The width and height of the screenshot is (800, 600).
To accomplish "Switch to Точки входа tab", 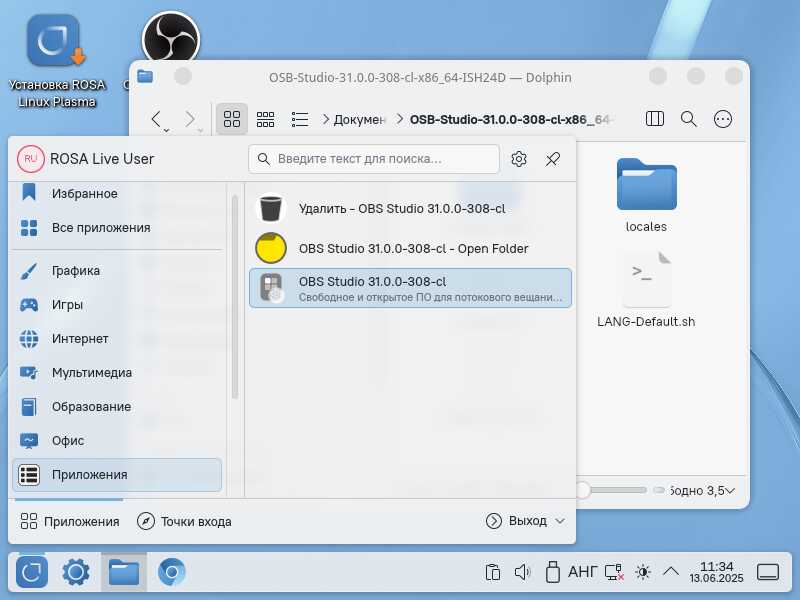I will point(184,521).
